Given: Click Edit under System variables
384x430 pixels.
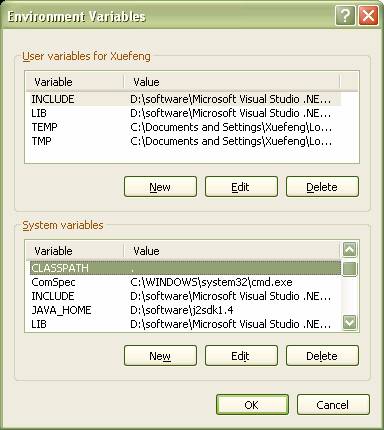Looking at the screenshot, I should tap(241, 356).
